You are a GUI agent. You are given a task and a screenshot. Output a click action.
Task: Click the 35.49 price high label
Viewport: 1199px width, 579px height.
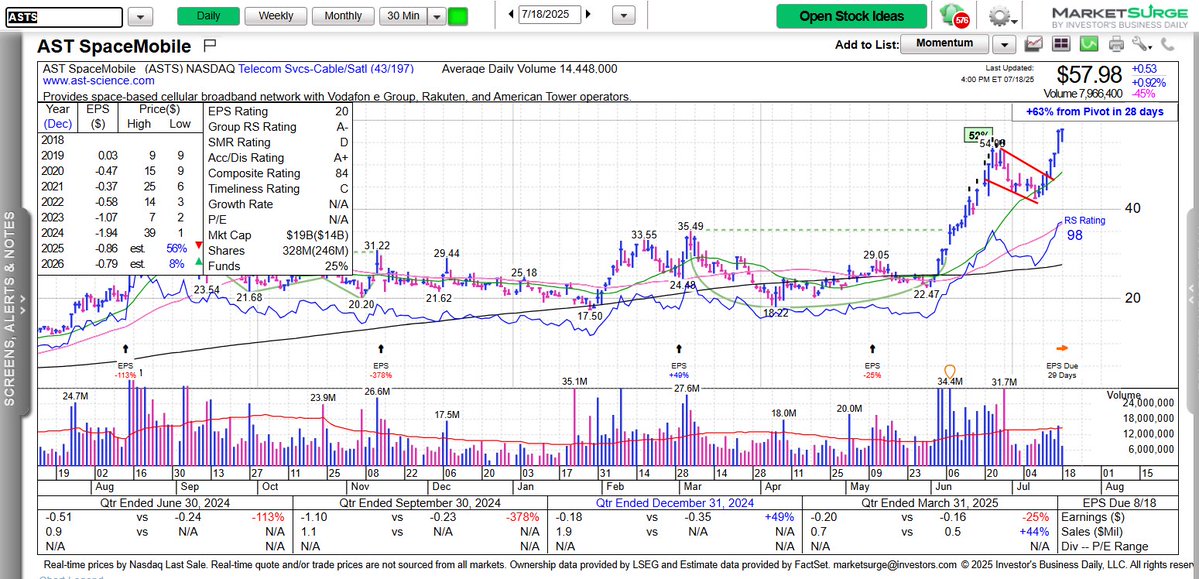point(690,226)
